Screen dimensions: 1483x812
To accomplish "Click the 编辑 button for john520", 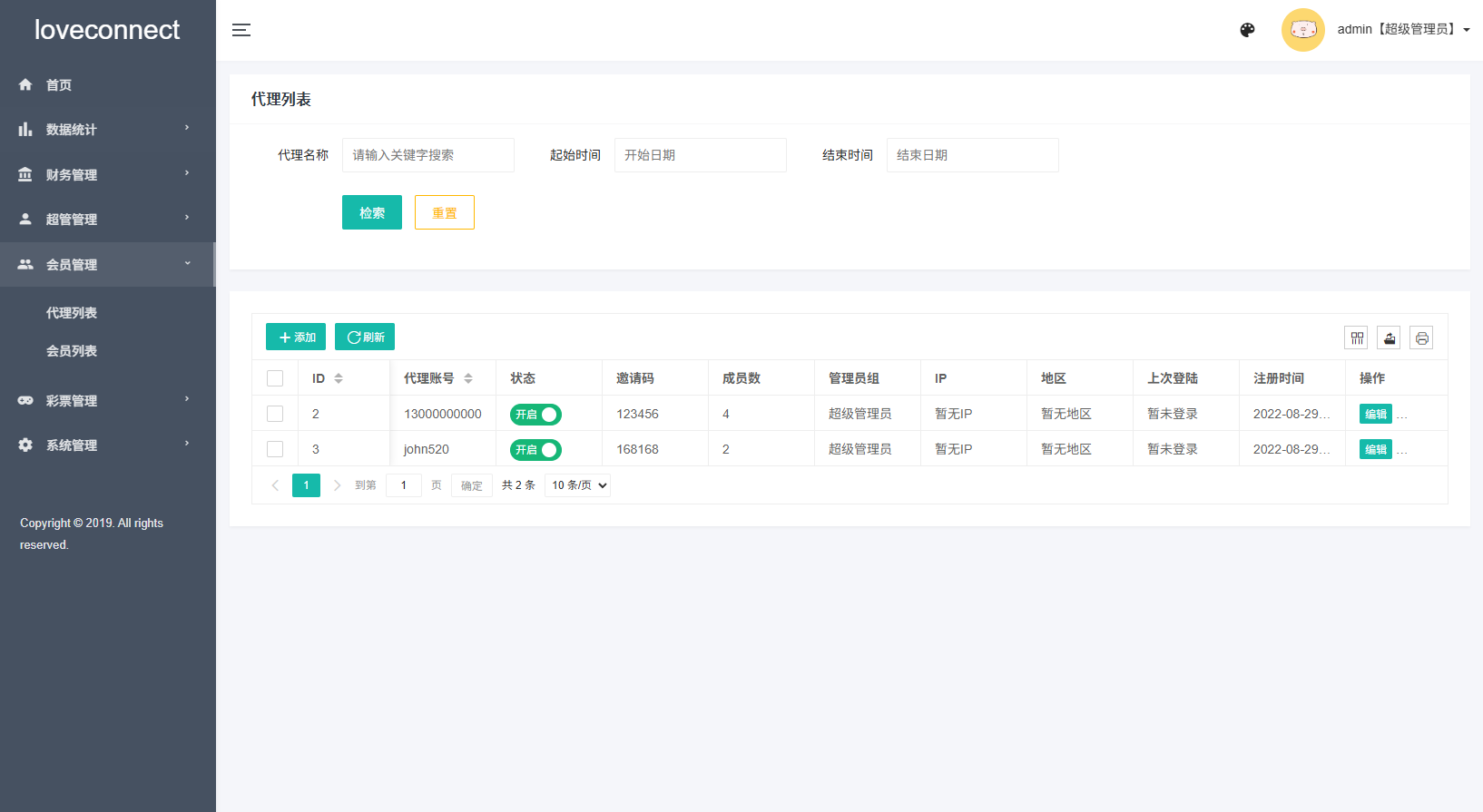I will pyautogui.click(x=1375, y=450).
